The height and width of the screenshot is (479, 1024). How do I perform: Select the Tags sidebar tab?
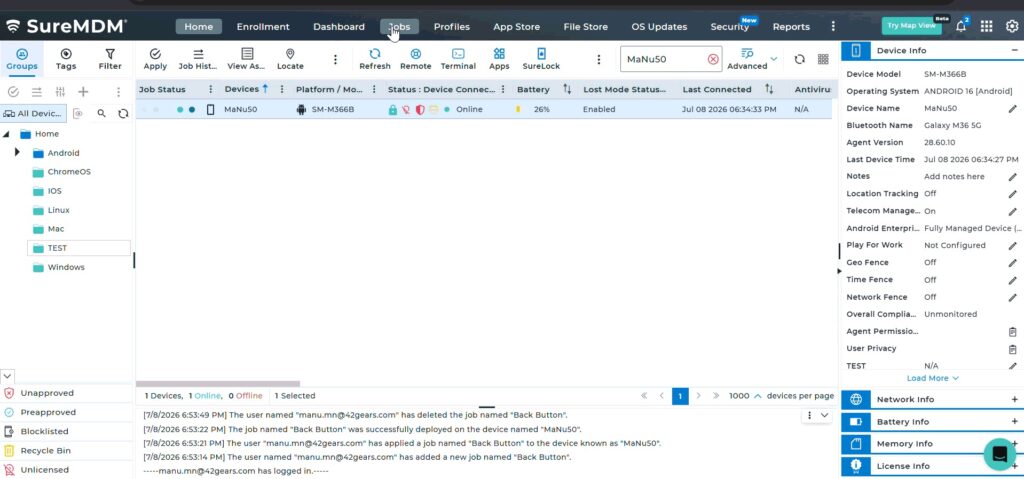[x=66, y=59]
